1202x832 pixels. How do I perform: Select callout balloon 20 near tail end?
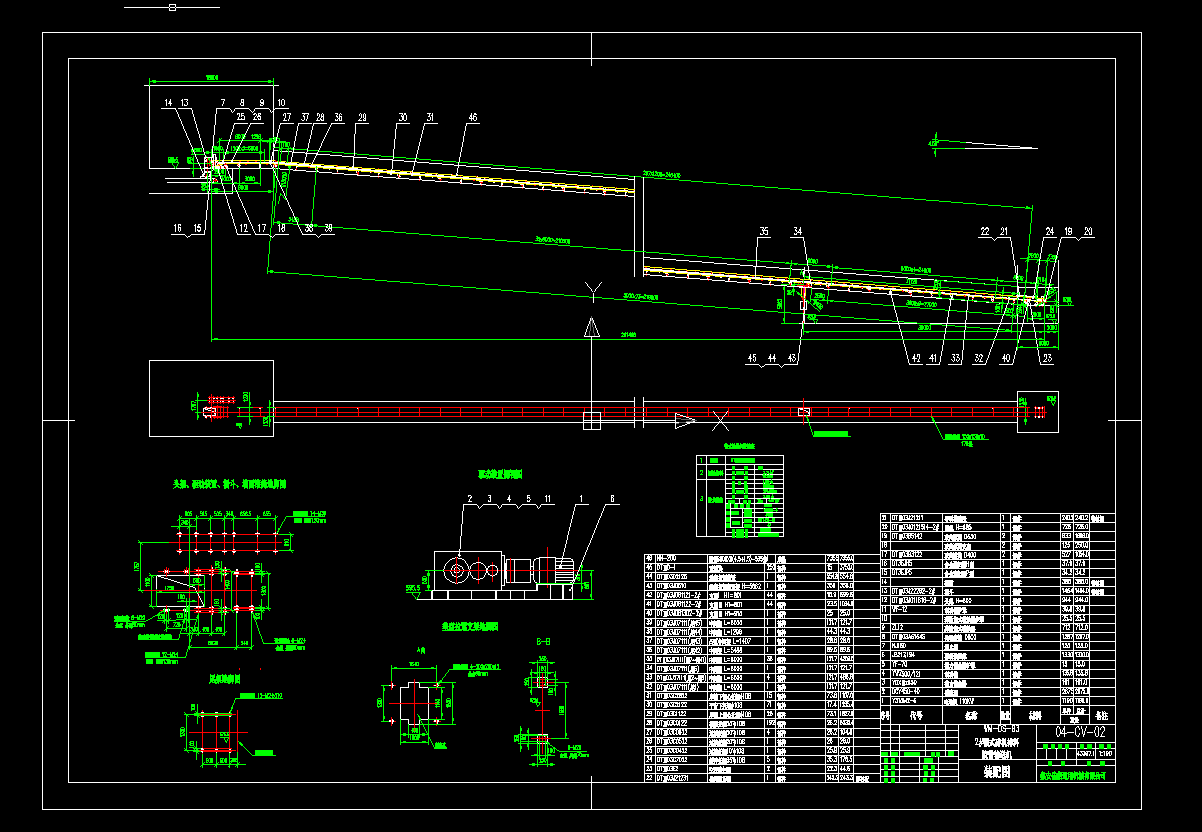pos(1088,232)
